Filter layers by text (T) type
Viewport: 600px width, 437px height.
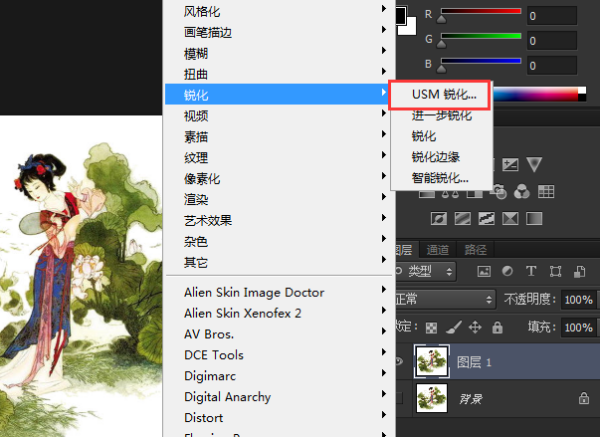(x=531, y=271)
